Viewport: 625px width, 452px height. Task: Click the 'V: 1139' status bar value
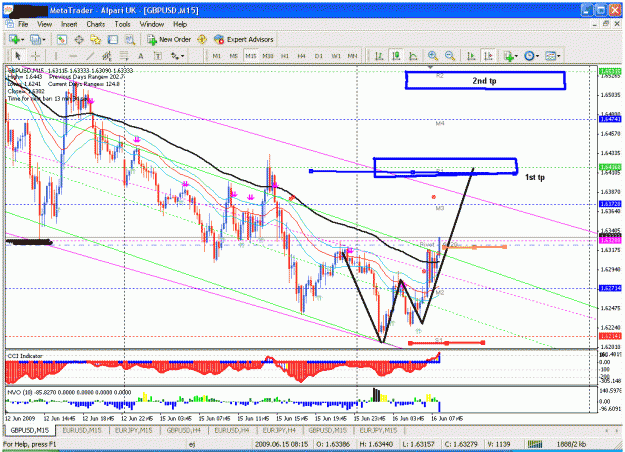pyautogui.click(x=499, y=444)
